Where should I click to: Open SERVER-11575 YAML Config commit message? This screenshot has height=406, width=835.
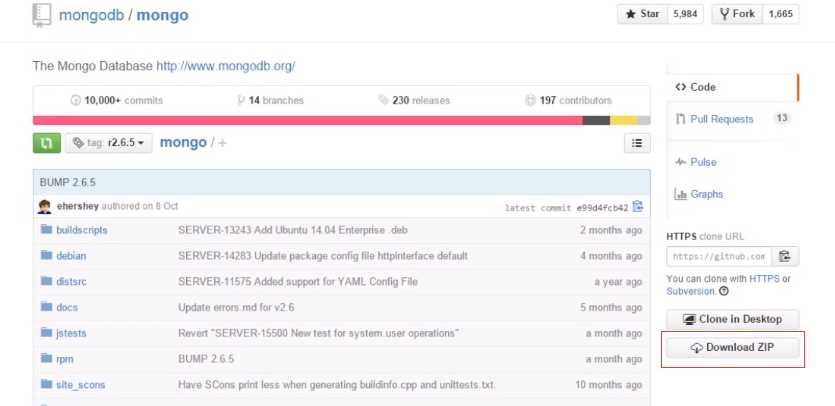pos(298,281)
